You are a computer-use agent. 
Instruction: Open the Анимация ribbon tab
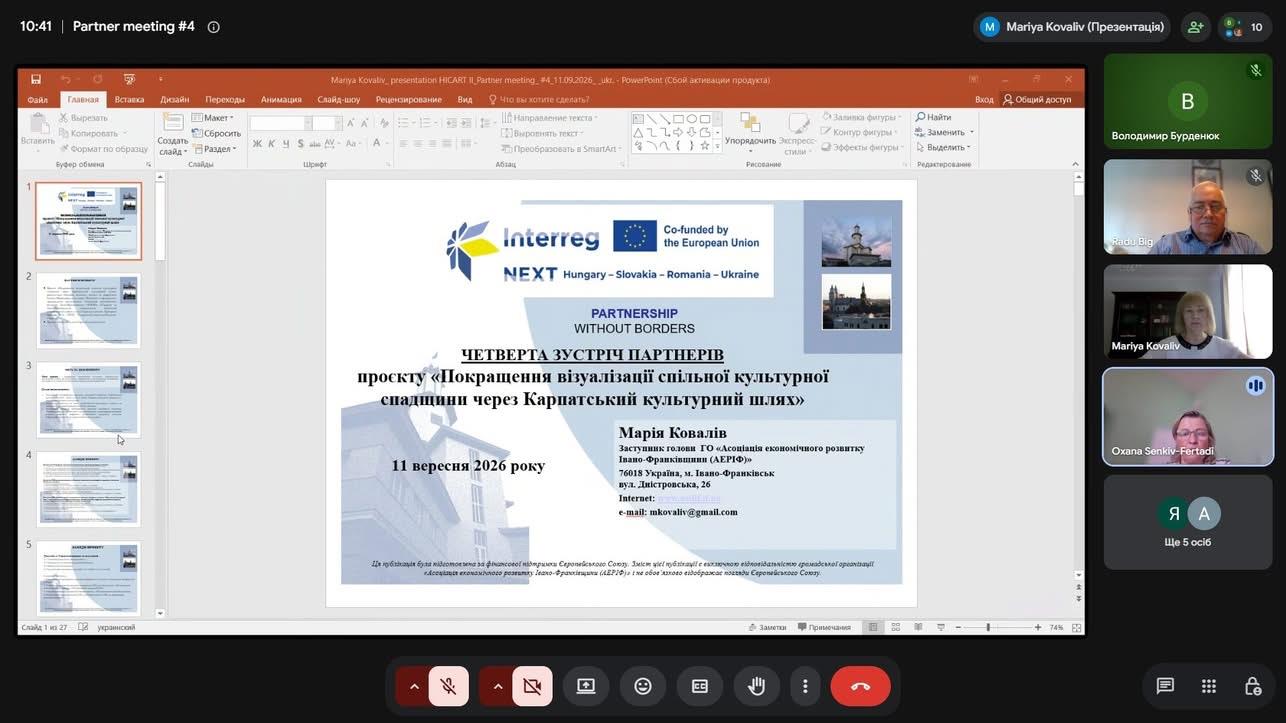click(281, 100)
